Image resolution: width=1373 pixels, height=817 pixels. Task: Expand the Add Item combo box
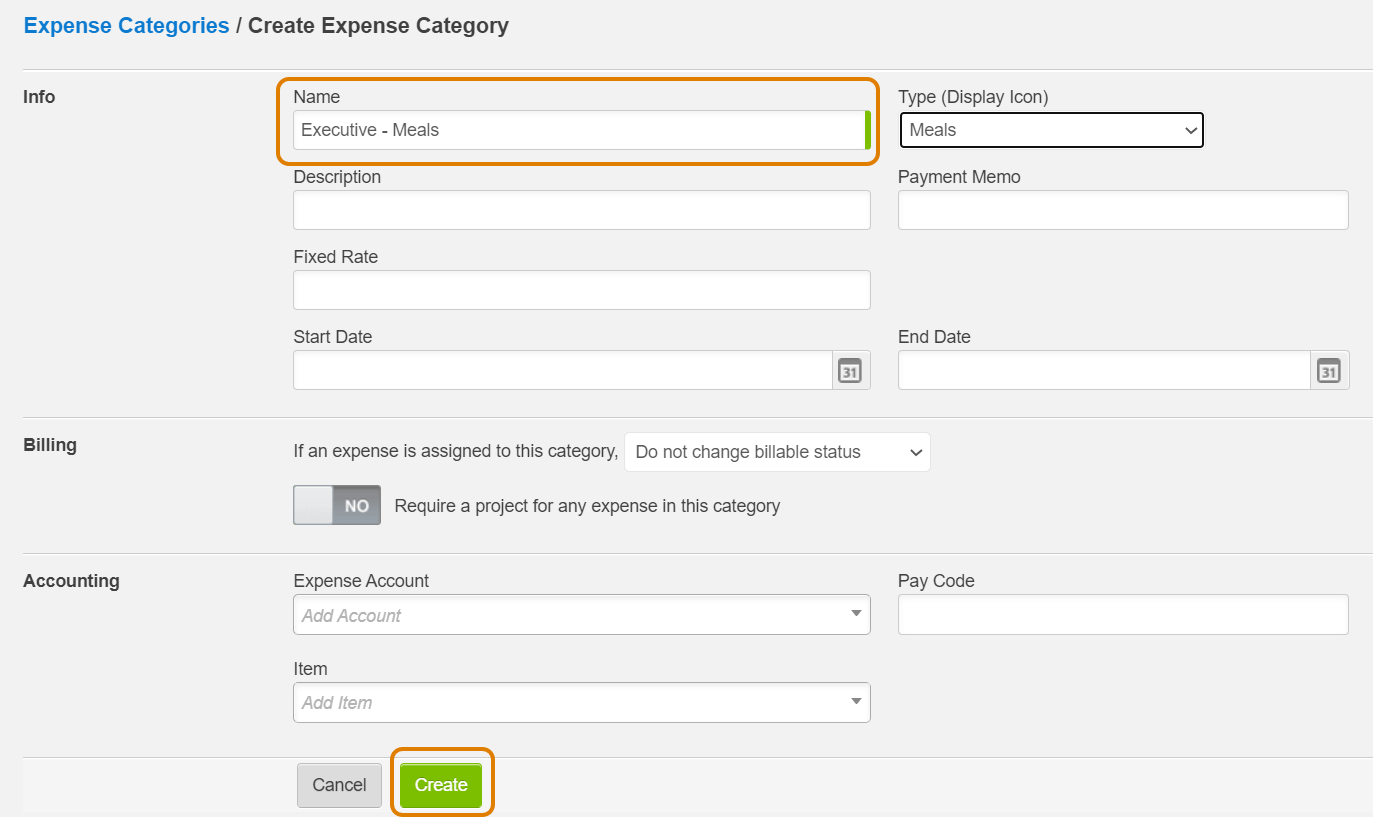click(x=582, y=702)
